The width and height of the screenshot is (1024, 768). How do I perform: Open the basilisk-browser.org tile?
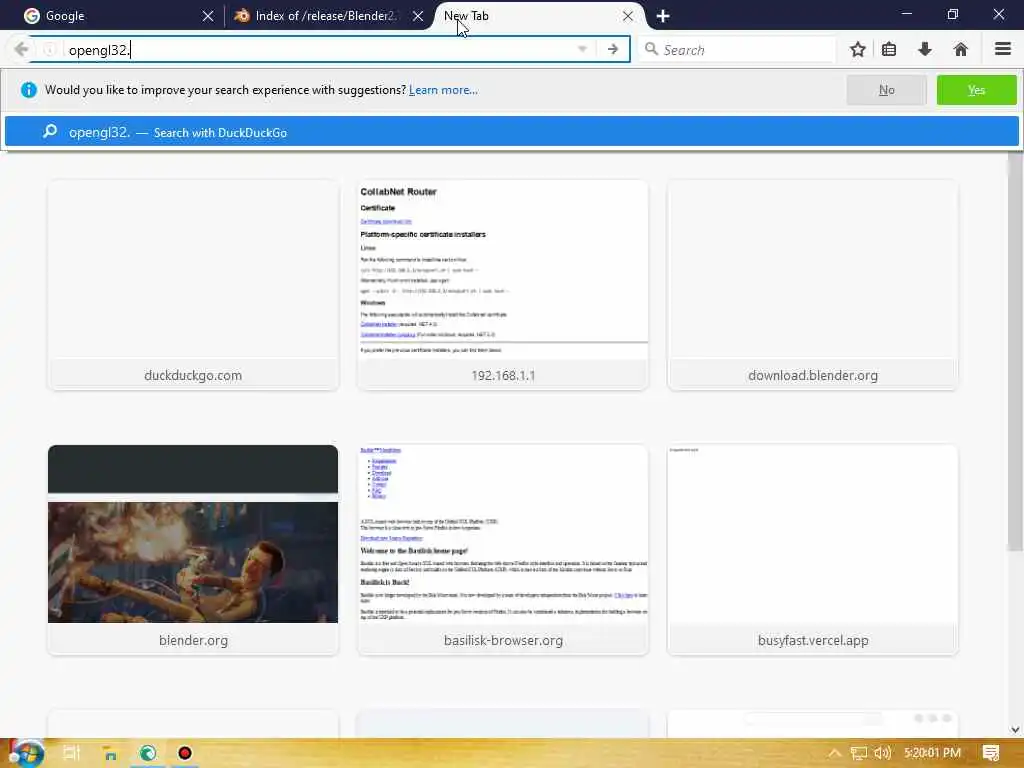pyautogui.click(x=503, y=550)
